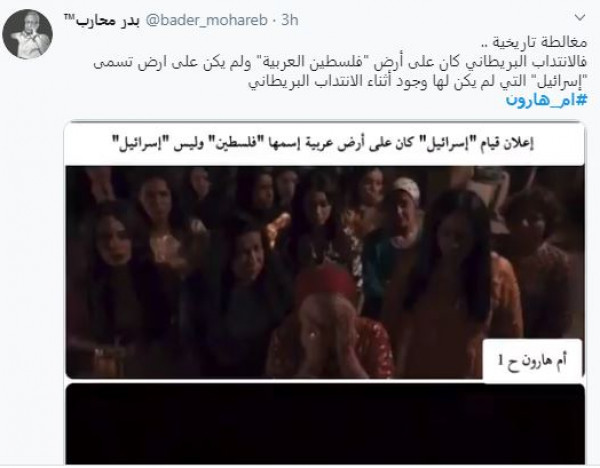Open the 3h timestamp link
600x468 pixels.
pos(290,20)
